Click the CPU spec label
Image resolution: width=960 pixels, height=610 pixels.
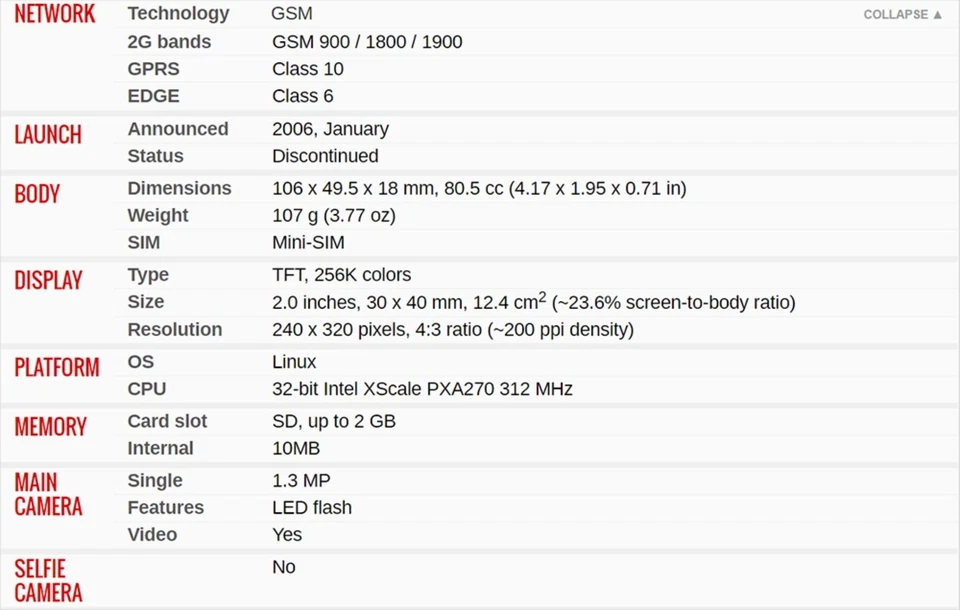pos(146,389)
